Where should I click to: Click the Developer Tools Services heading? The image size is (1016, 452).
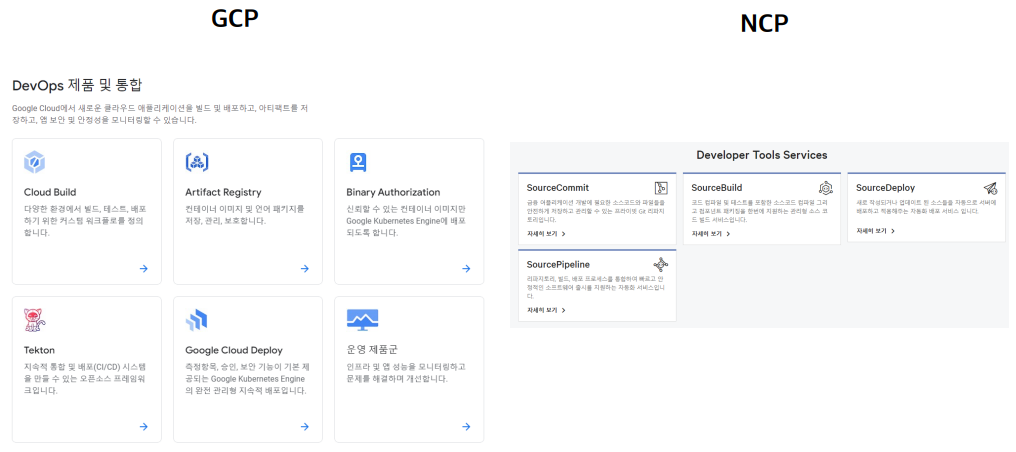tap(761, 155)
